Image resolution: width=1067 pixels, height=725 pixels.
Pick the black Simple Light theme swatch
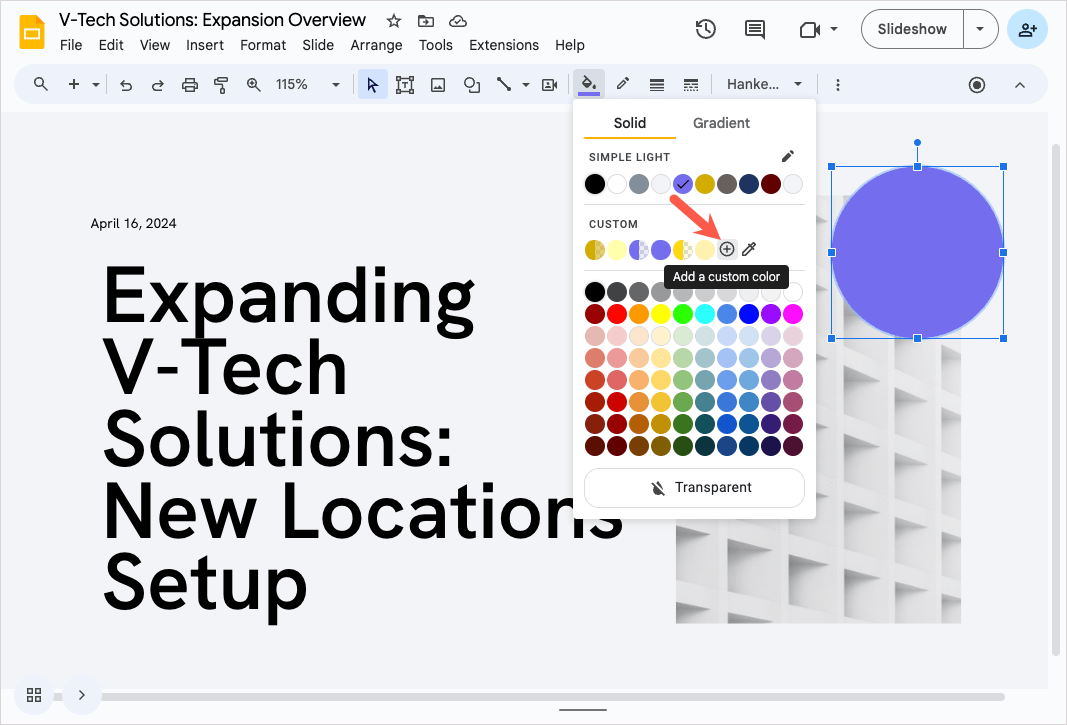[x=595, y=184]
